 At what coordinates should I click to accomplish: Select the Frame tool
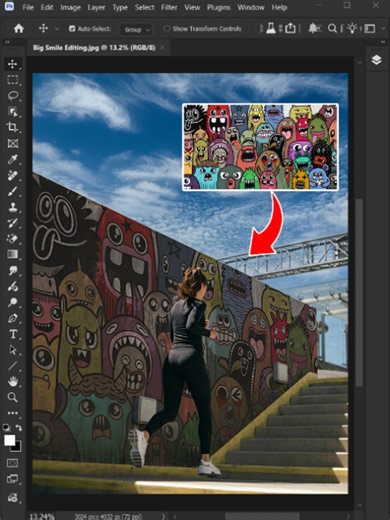(13, 143)
